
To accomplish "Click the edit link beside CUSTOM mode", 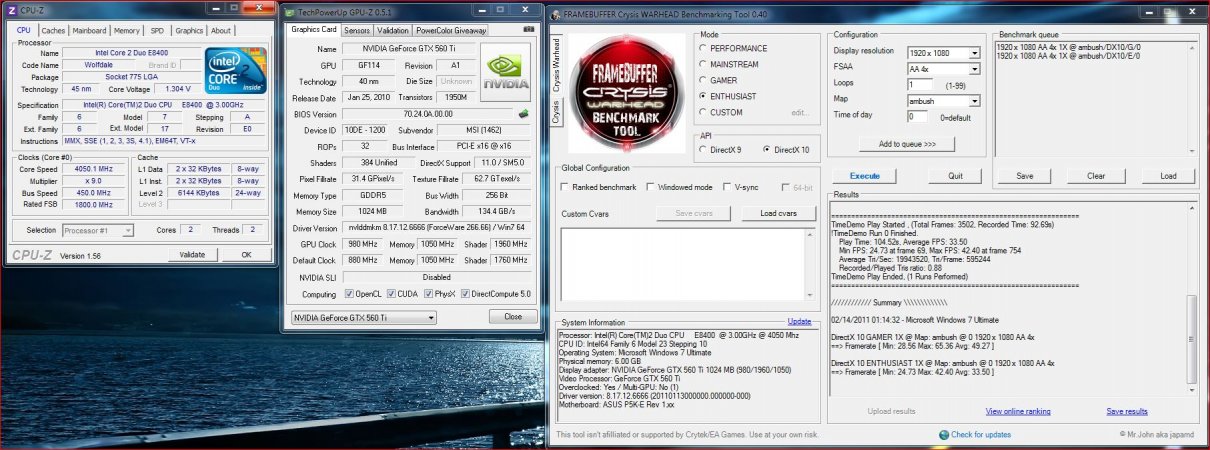I will click(800, 112).
